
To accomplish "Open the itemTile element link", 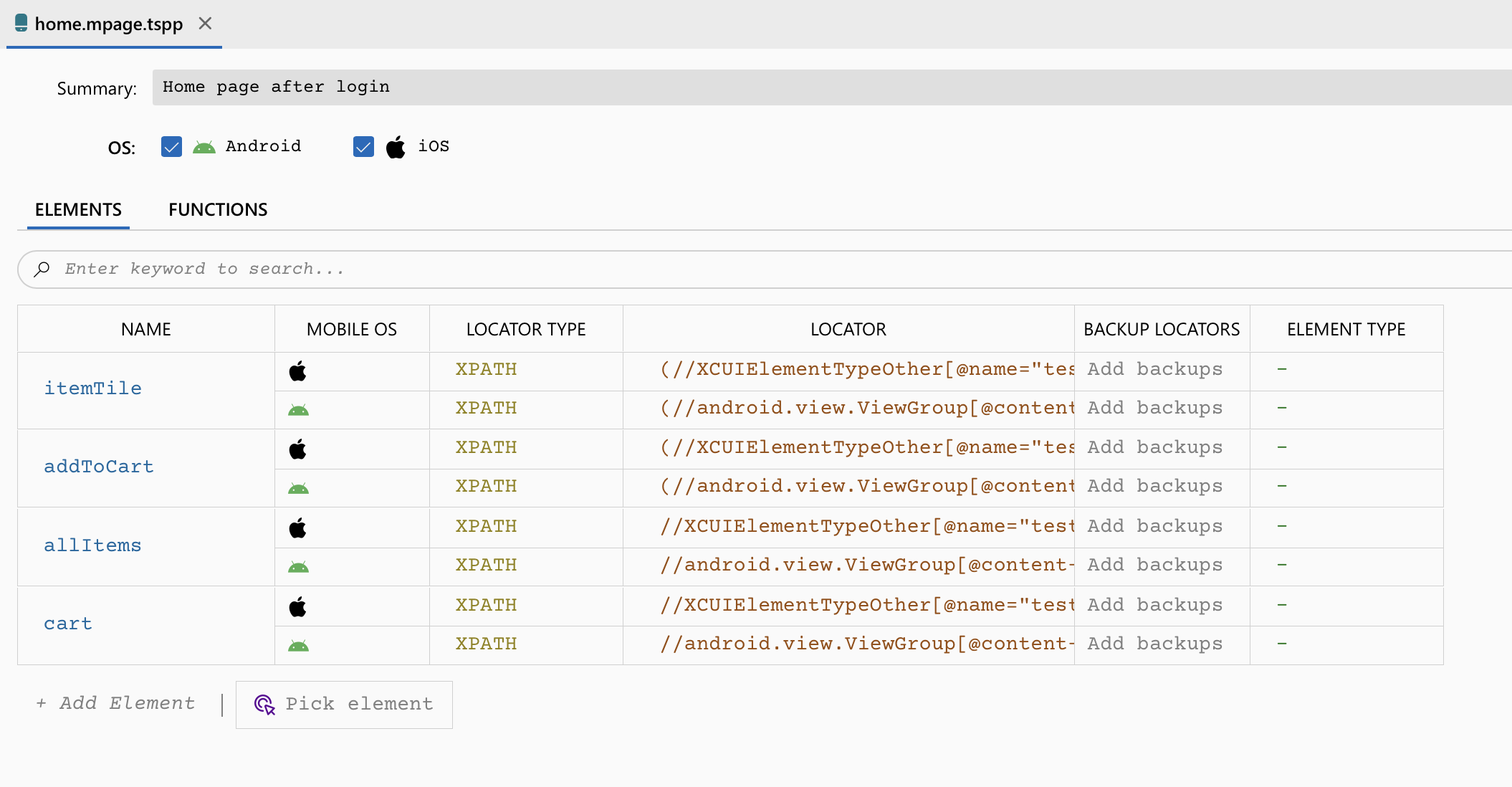I will point(92,388).
